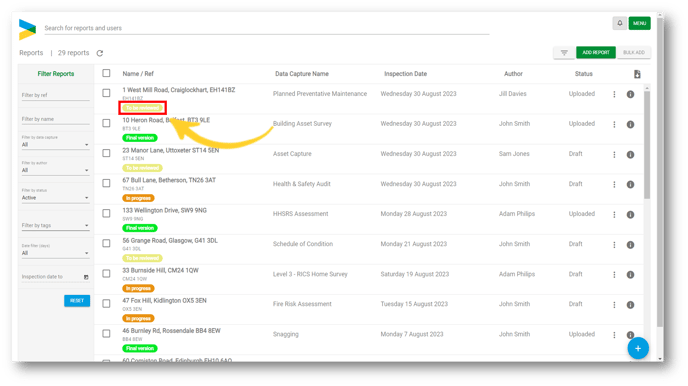Open info icon for 1 West Mill Road
This screenshot has width=688, height=386.
pyautogui.click(x=630, y=94)
